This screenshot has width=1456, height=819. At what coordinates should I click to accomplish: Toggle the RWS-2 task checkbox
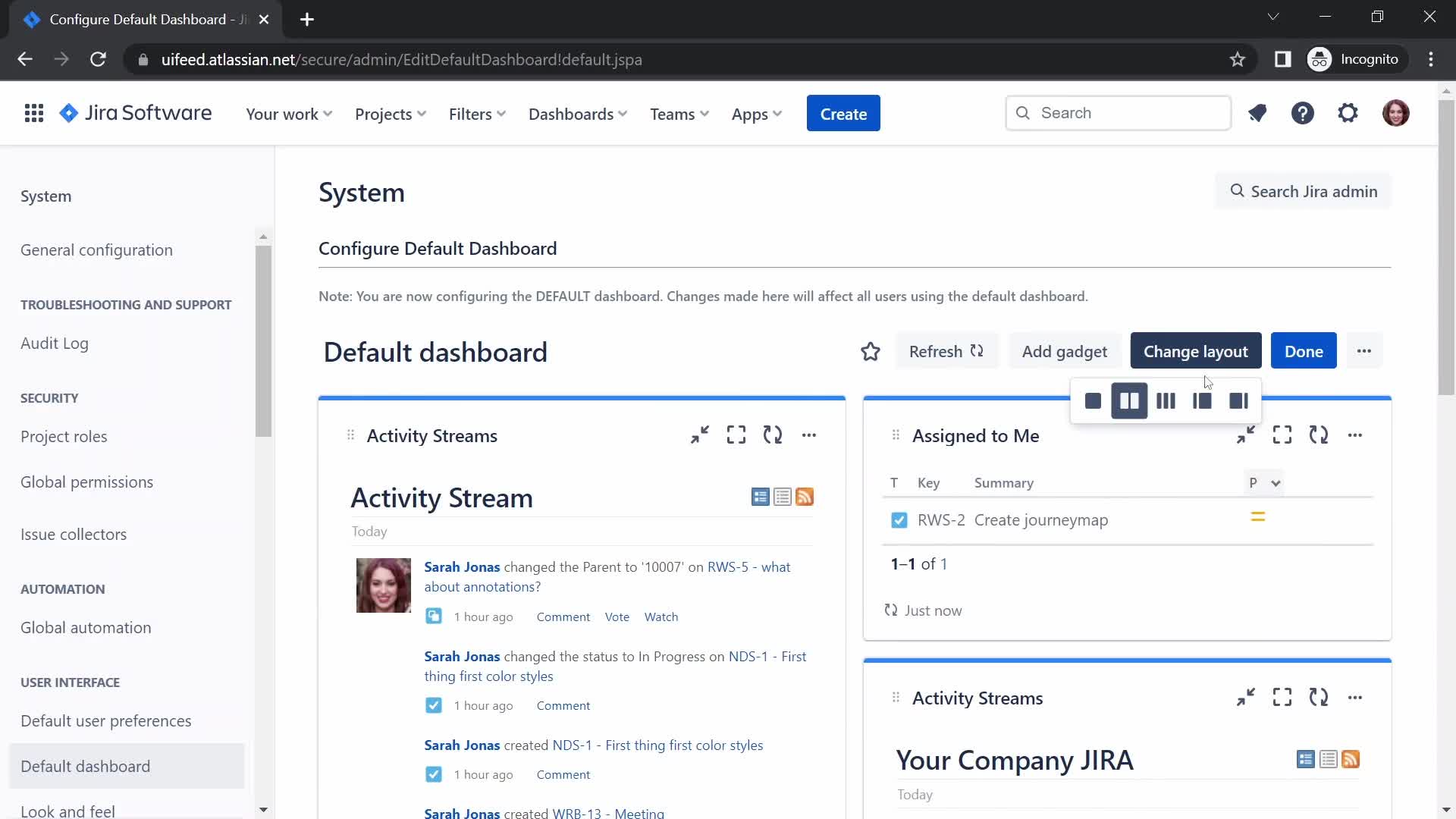coord(898,519)
